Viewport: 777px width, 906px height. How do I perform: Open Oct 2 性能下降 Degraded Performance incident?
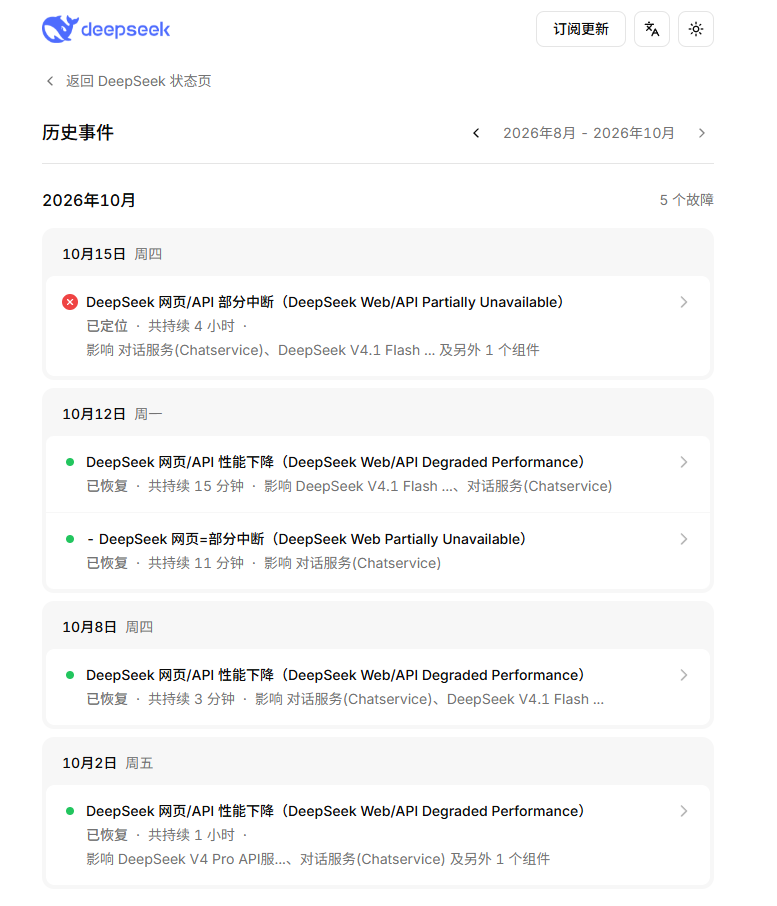click(x=378, y=835)
